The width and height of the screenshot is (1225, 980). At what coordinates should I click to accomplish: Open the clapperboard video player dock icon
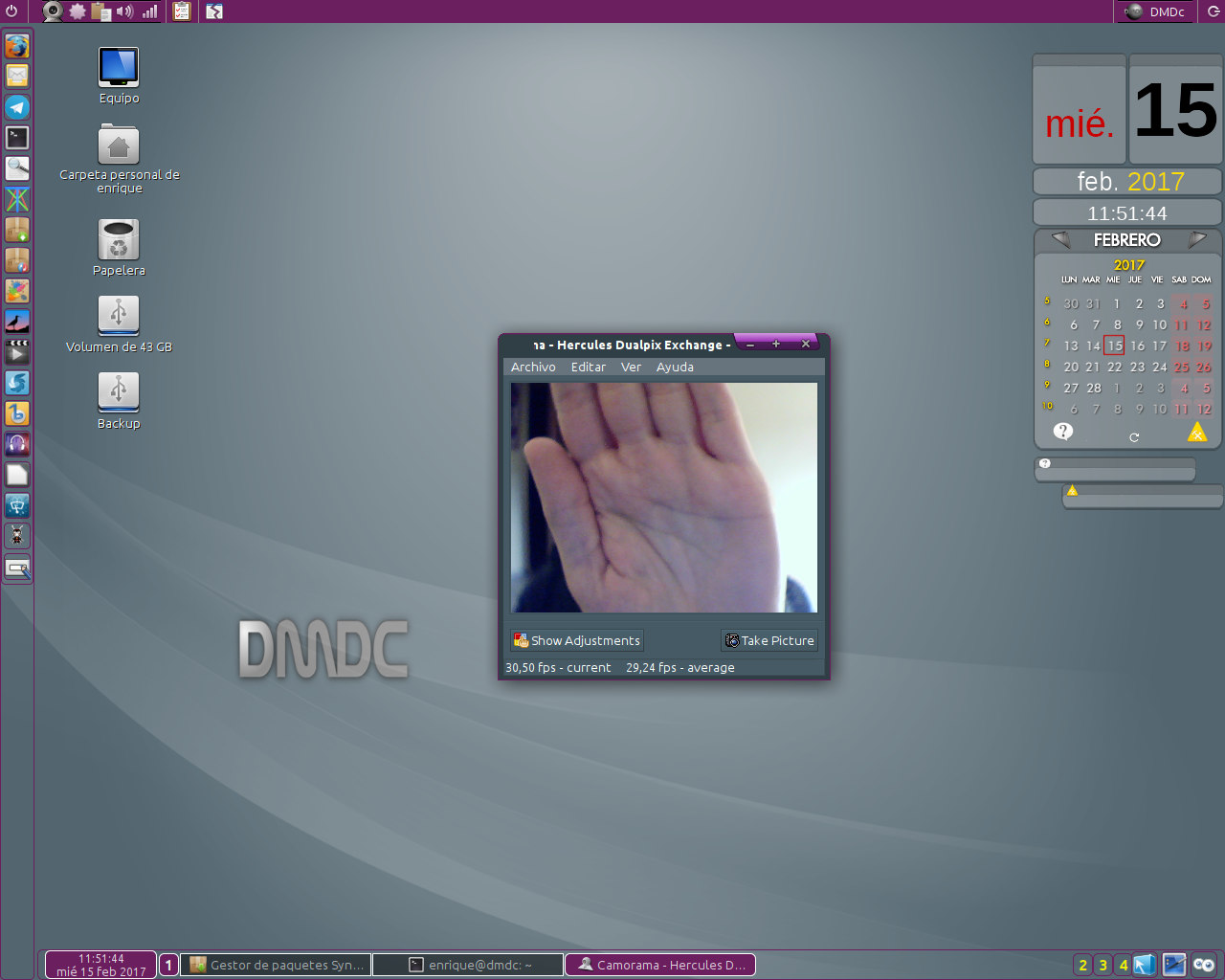point(17,351)
